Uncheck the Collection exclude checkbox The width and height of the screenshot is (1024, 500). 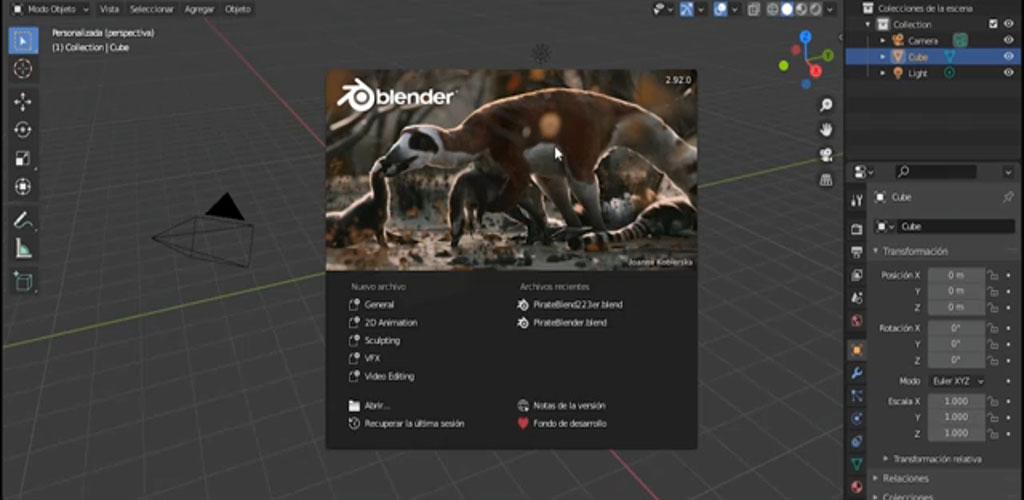coord(993,24)
